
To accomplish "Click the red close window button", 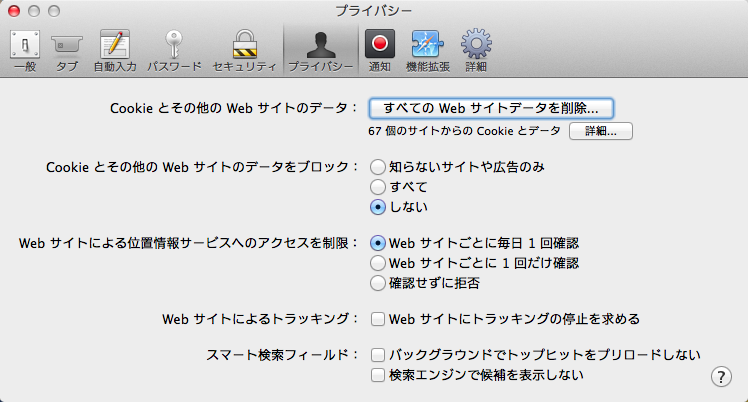I will (x=14, y=10).
